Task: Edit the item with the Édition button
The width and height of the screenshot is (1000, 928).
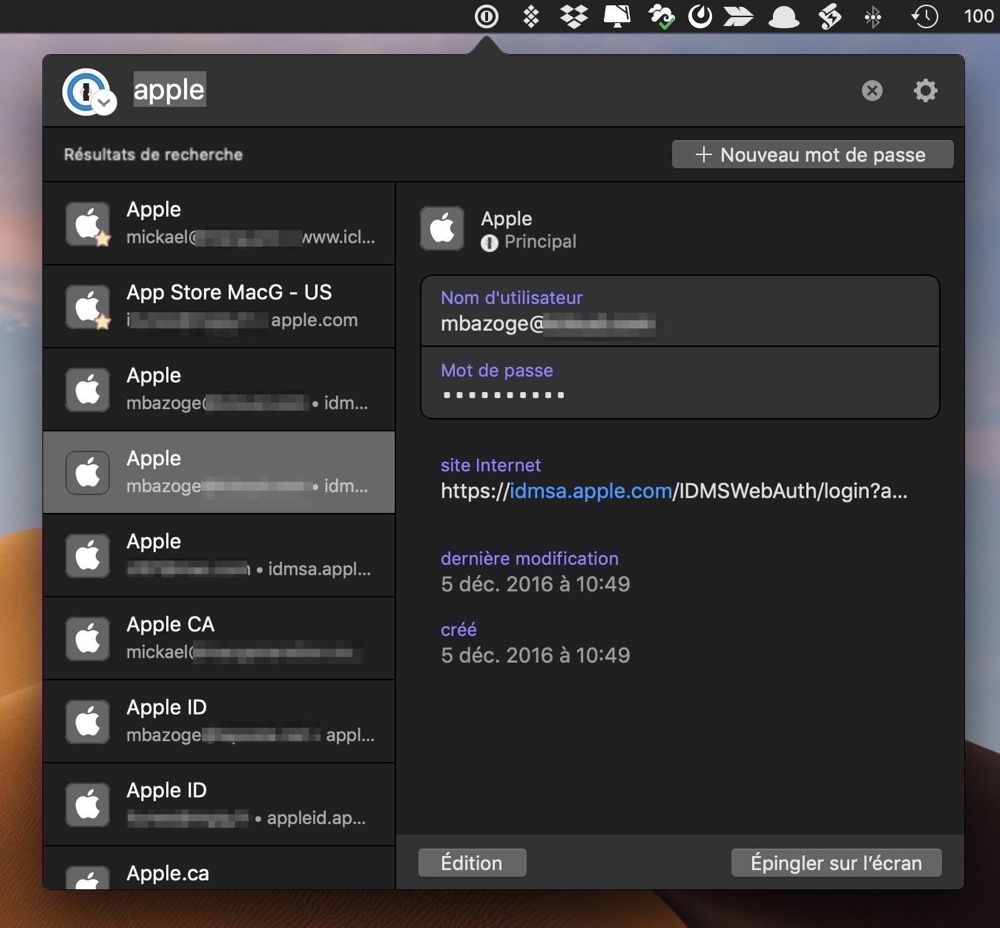Action: 472,863
